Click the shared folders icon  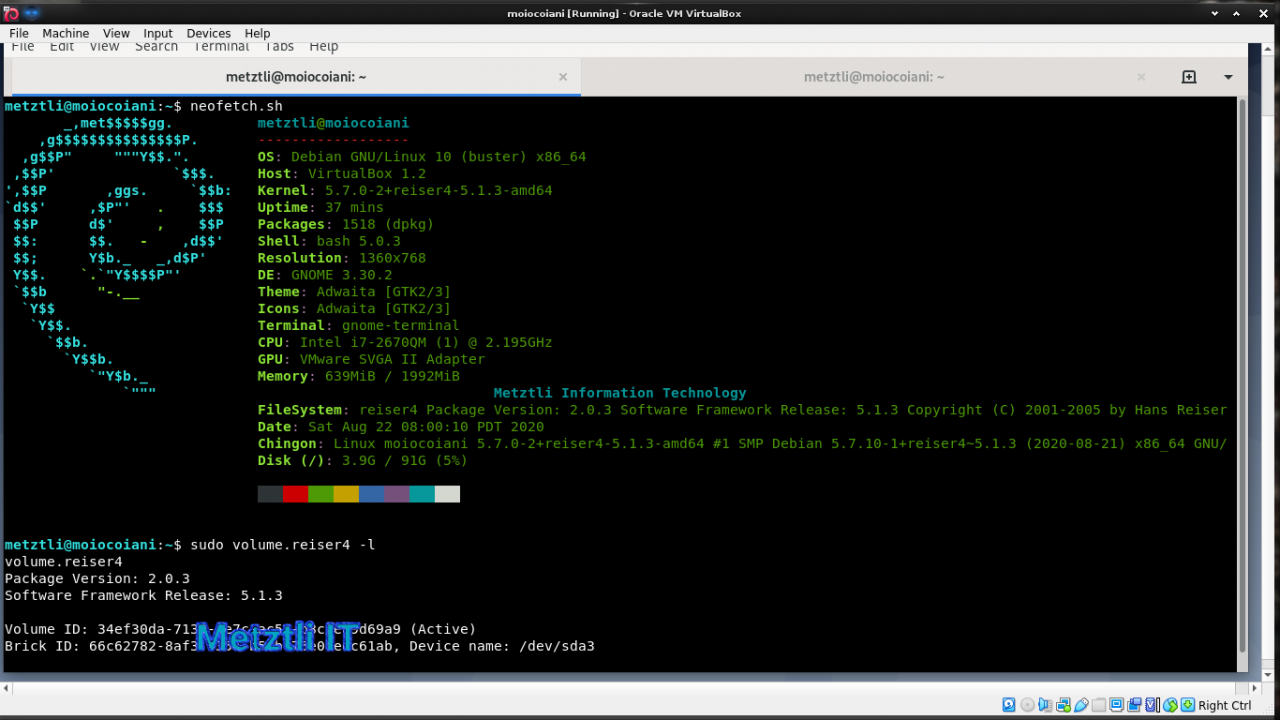[x=1099, y=705]
